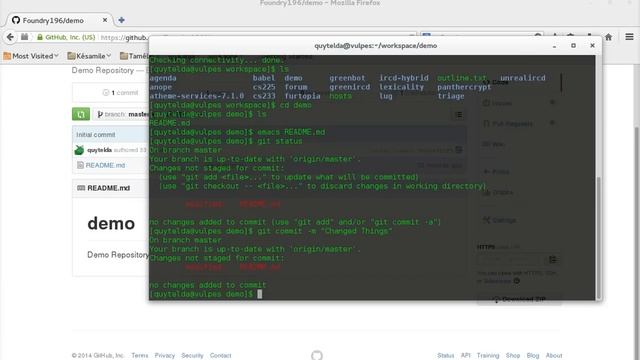This screenshot has width=640, height=360.
Task: Click the Download ZIP button behind terminal
Action: point(520,300)
